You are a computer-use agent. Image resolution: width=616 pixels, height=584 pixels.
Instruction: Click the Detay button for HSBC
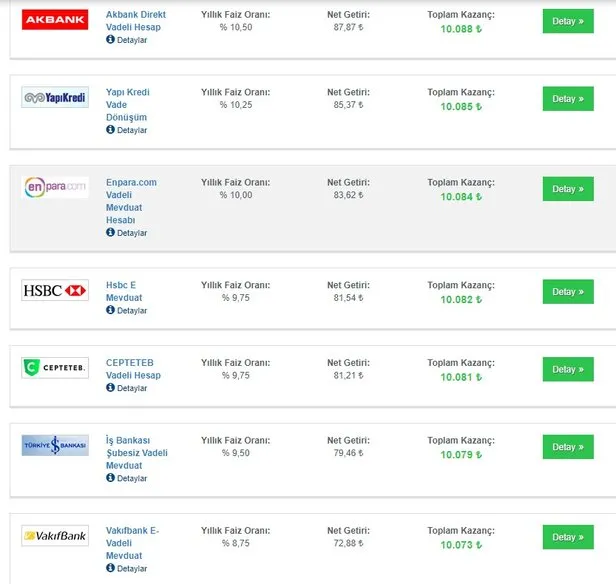click(x=567, y=292)
